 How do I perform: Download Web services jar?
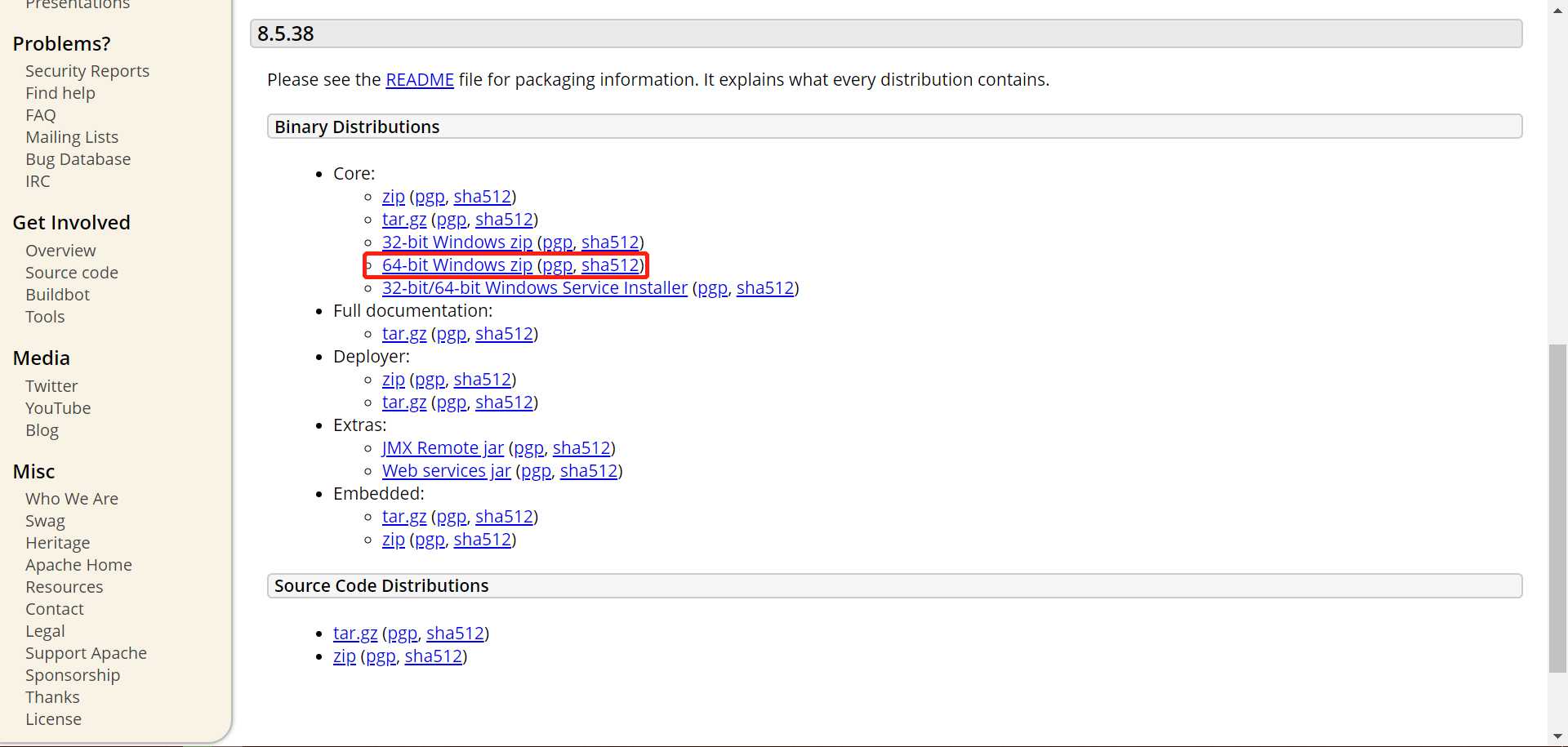click(x=447, y=471)
